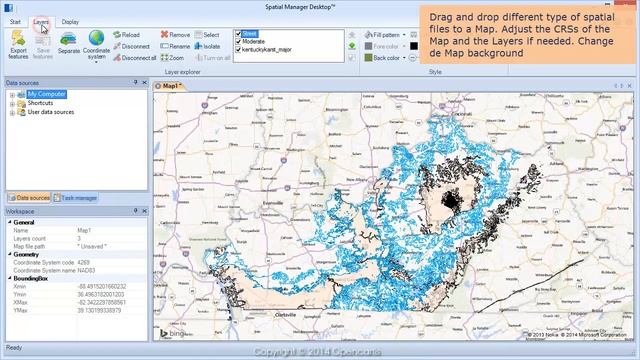640x360 pixels.
Task: Zoom to the selected layer
Action: [172, 58]
